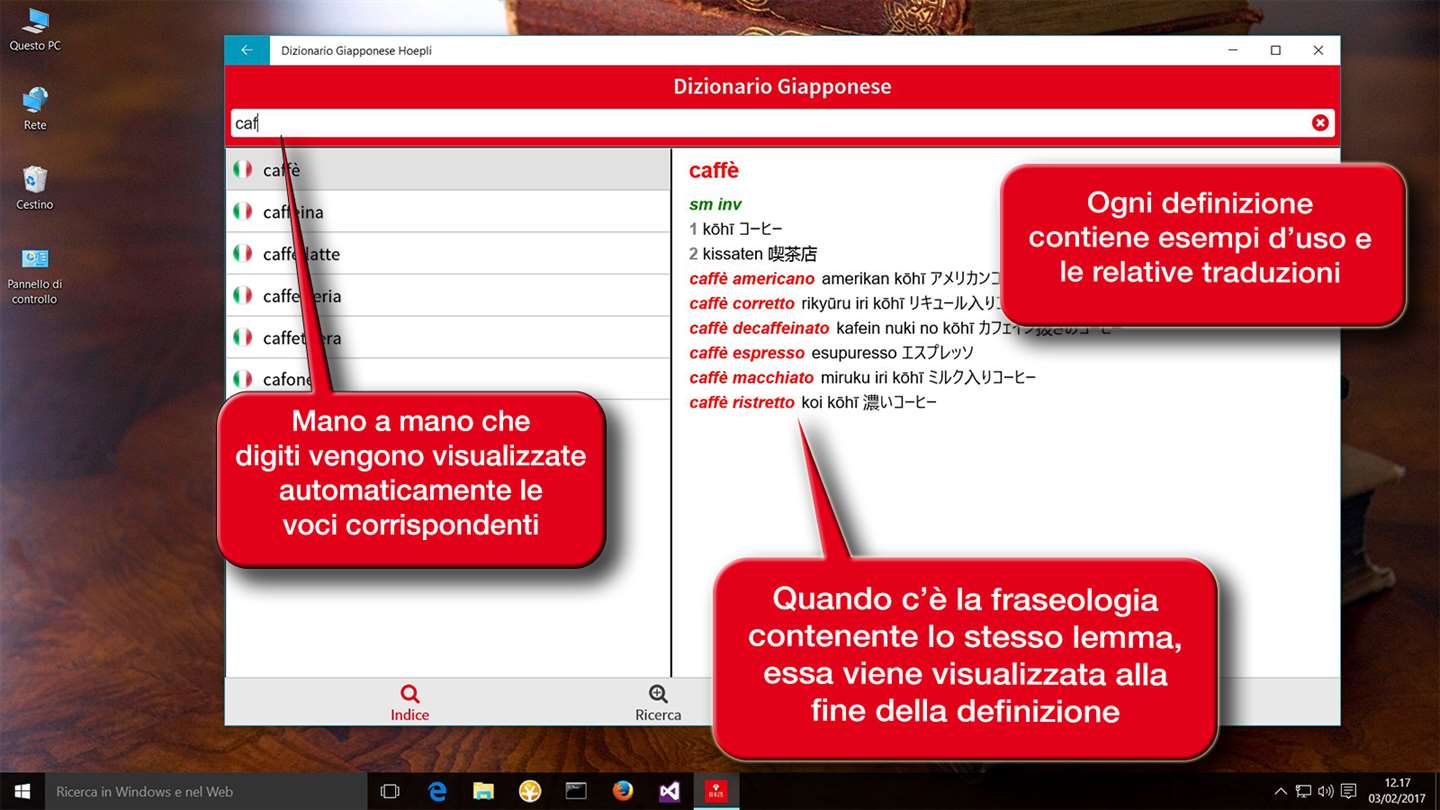Viewport: 1440px width, 810px height.
Task: Clear the search field with red X
Action: (x=1320, y=122)
